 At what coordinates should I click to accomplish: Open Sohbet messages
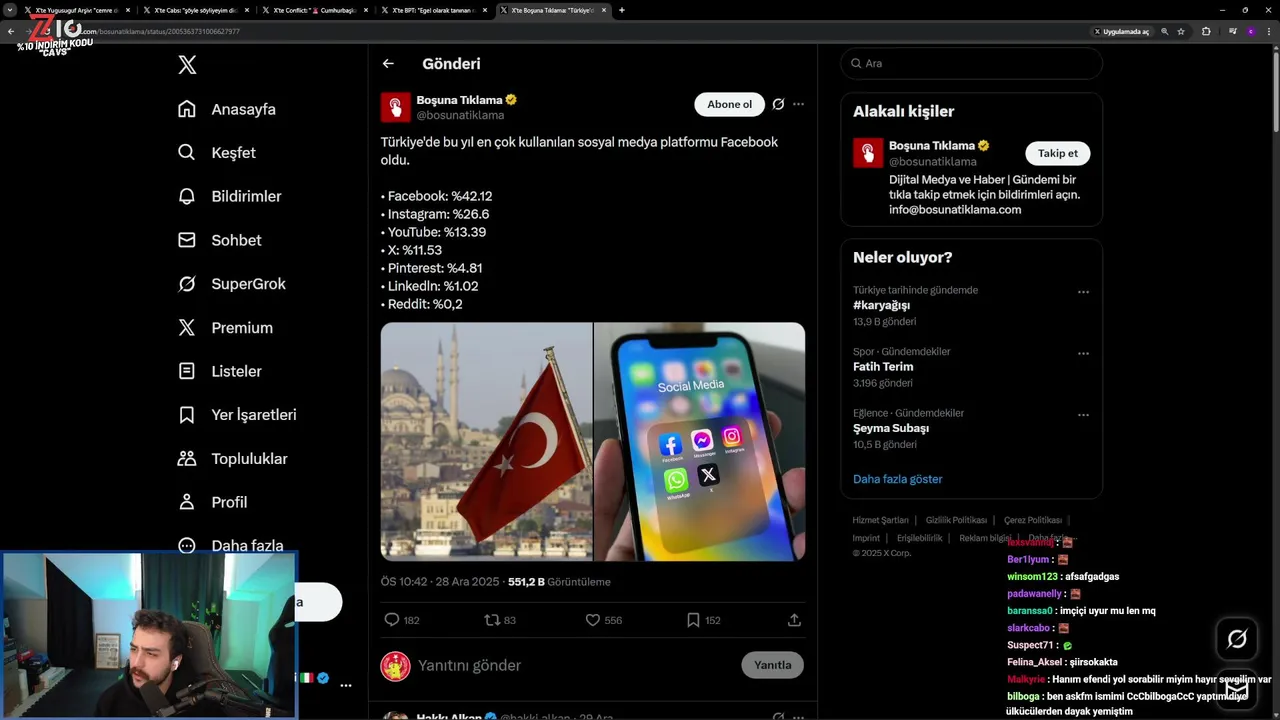pos(219,240)
